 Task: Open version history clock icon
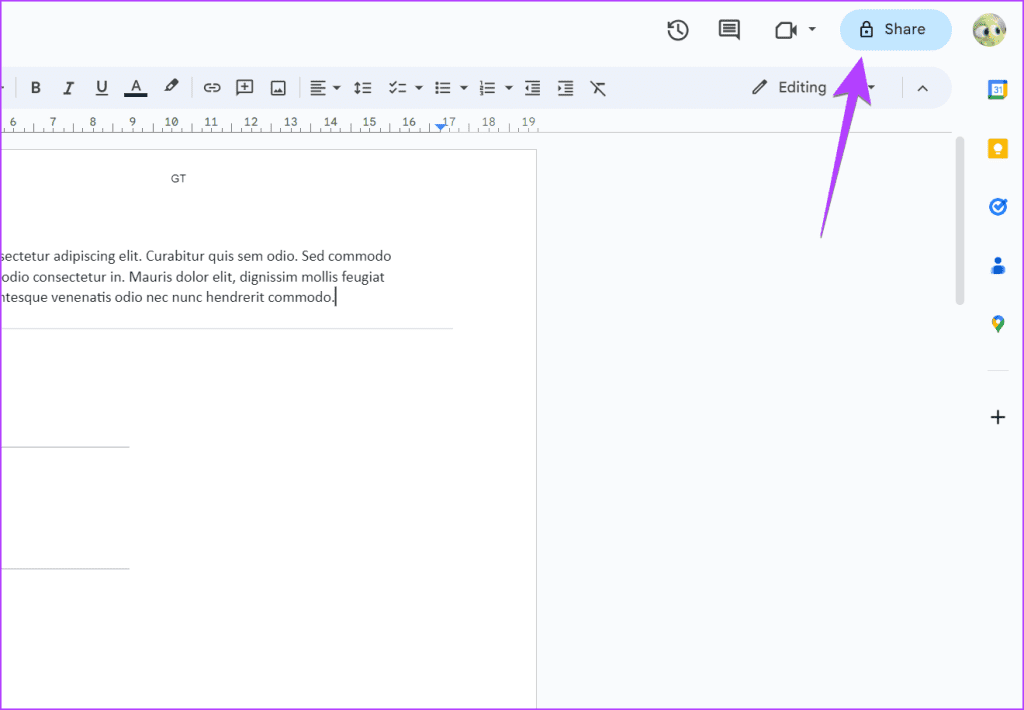pyautogui.click(x=678, y=30)
